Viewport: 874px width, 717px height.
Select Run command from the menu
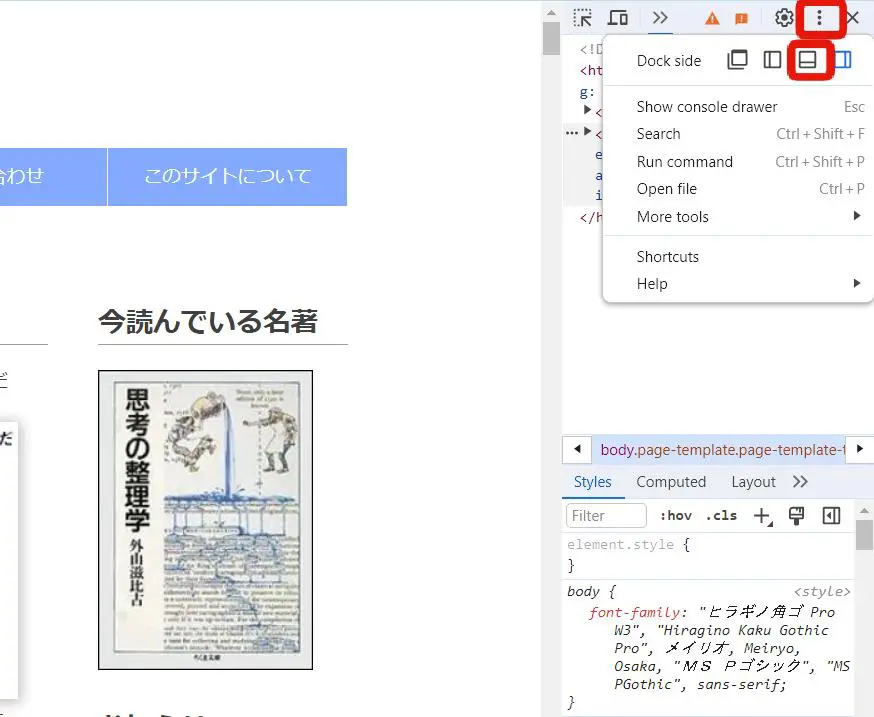pyautogui.click(x=685, y=162)
